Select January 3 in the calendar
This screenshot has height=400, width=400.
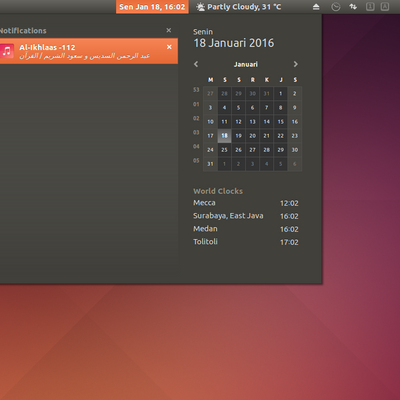(x=210, y=108)
